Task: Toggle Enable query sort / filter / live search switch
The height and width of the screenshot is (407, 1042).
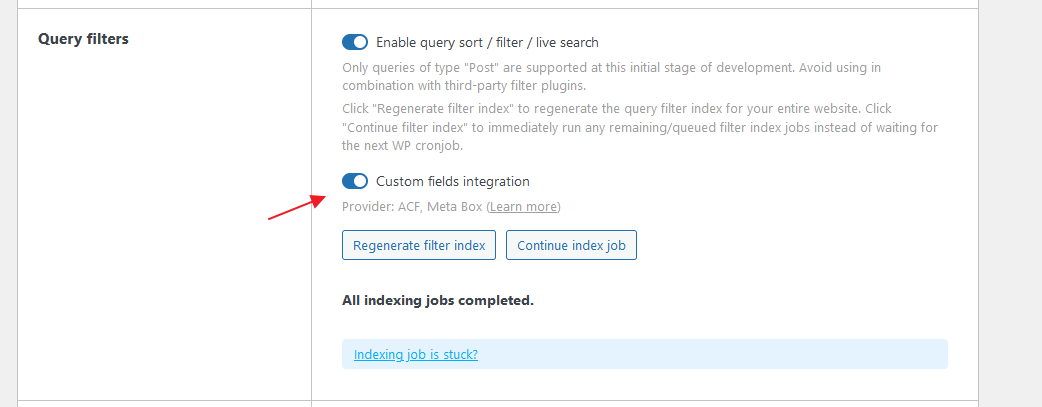Action: click(x=355, y=42)
